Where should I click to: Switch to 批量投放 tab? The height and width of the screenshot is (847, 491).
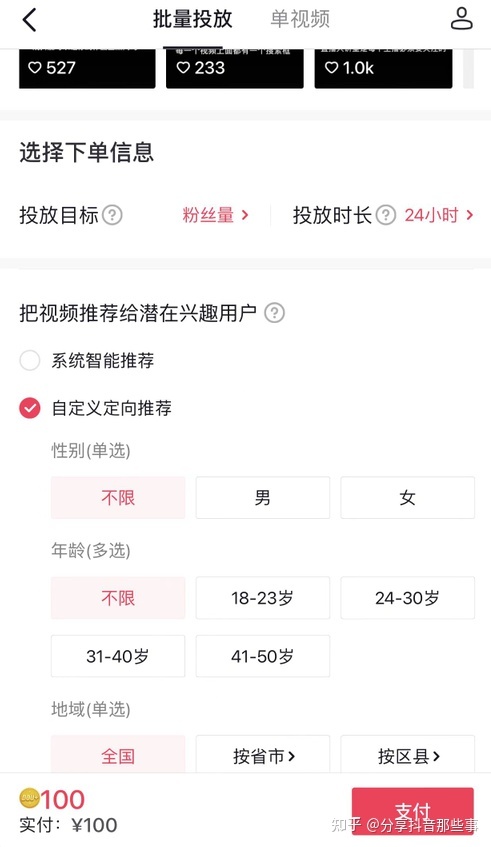click(192, 19)
